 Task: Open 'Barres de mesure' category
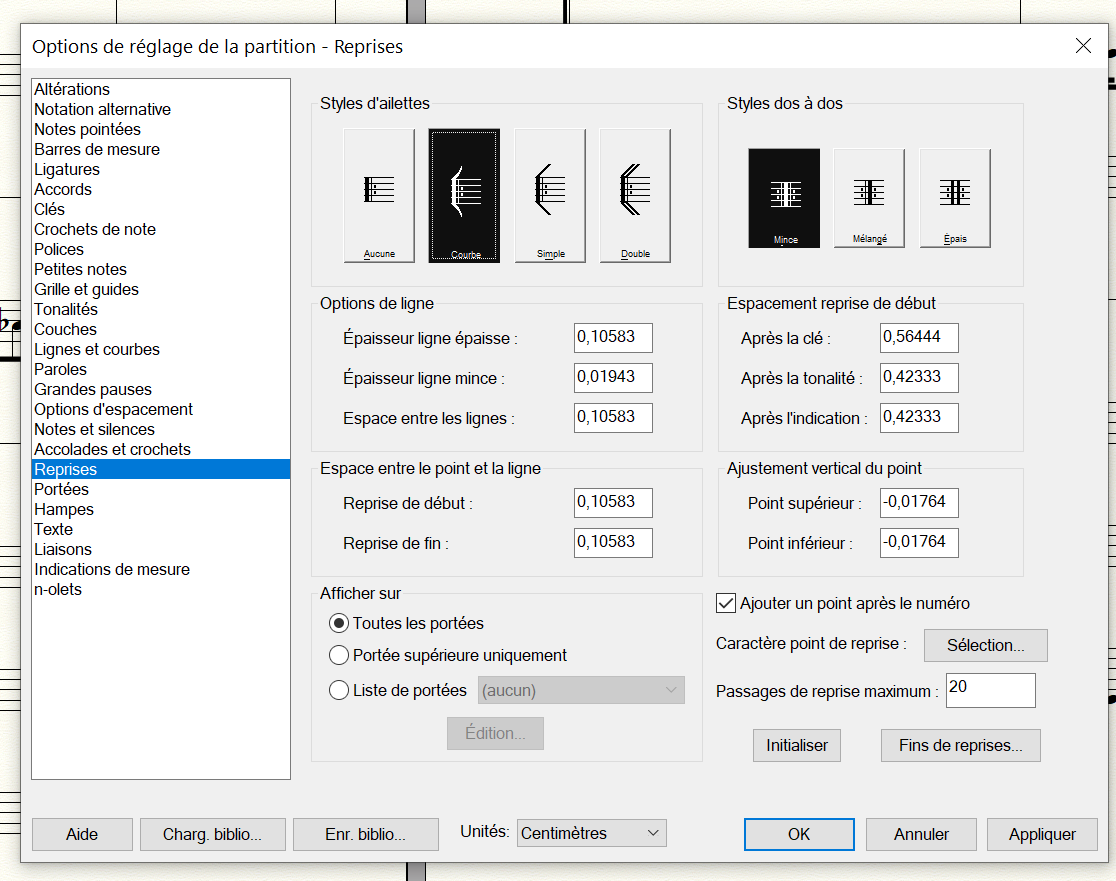click(x=97, y=149)
